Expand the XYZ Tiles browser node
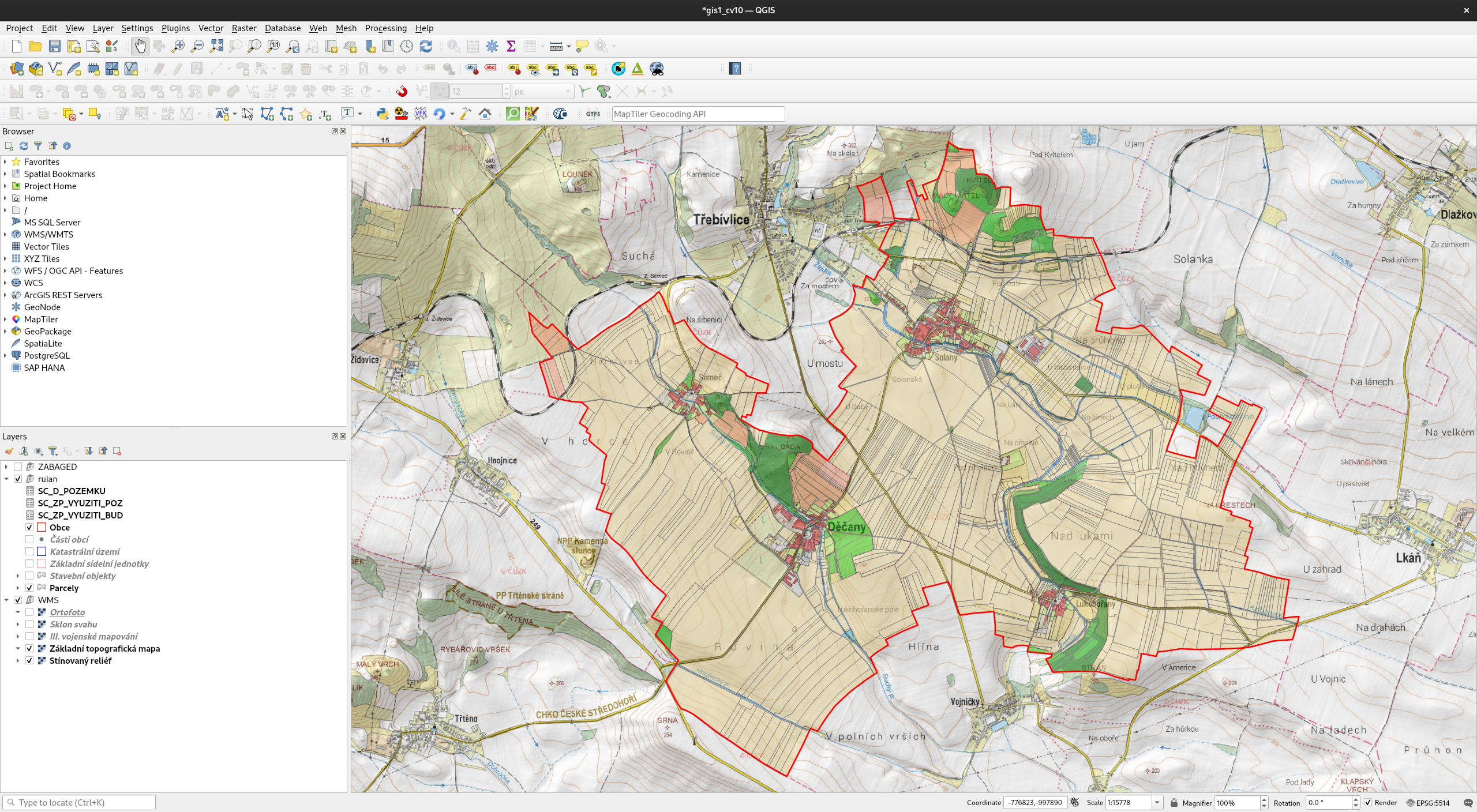This screenshot has width=1477, height=812. pos(5,258)
